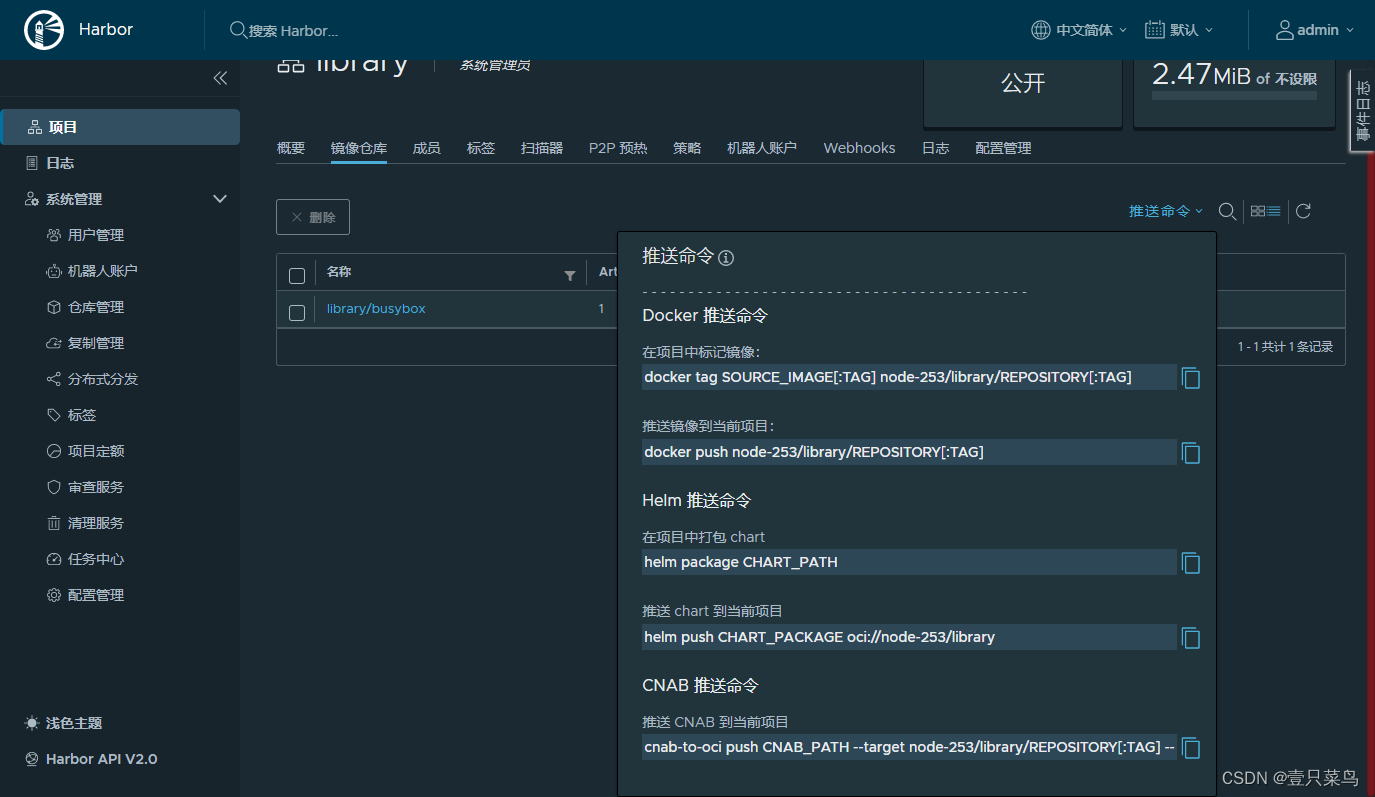Open the 事件日志 side tab
This screenshot has width=1375, height=797.
[1362, 111]
